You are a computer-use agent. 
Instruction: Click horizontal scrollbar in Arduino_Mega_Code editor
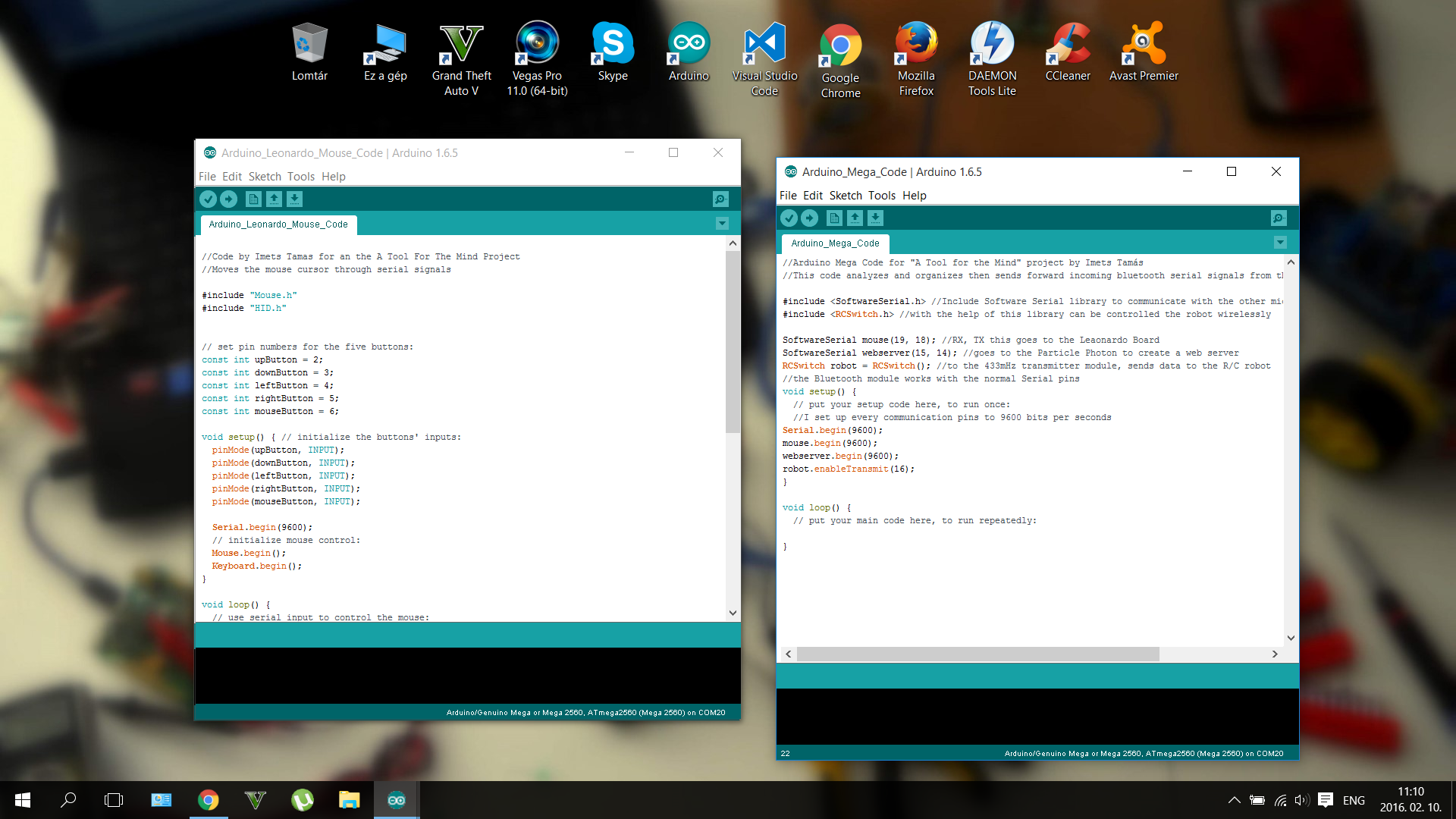point(978,654)
